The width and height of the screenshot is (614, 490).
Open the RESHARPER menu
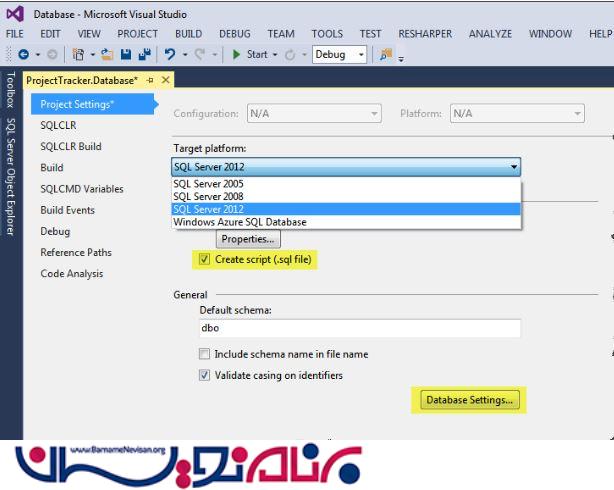pyautogui.click(x=425, y=33)
